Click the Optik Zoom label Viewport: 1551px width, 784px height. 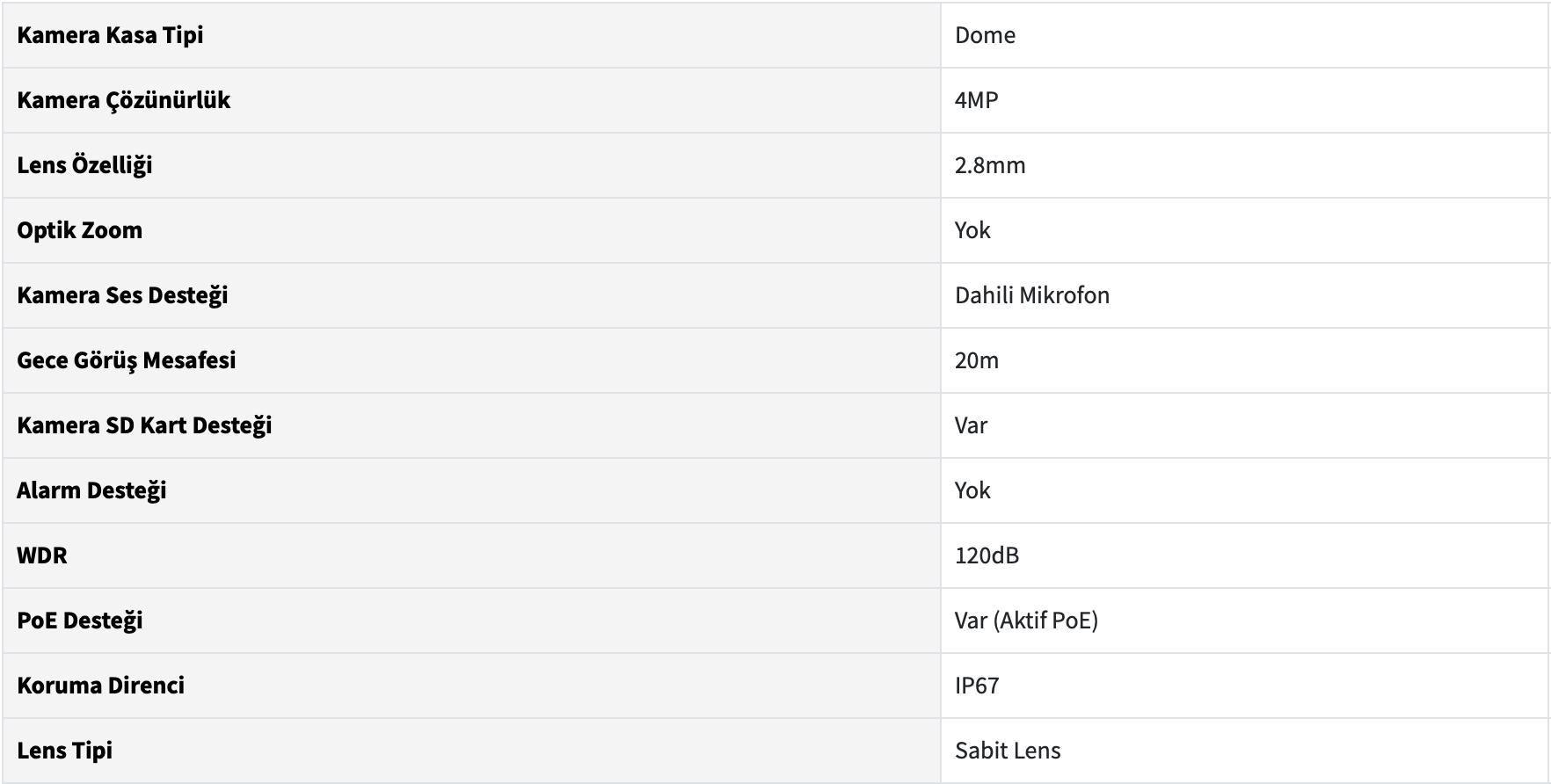[79, 230]
